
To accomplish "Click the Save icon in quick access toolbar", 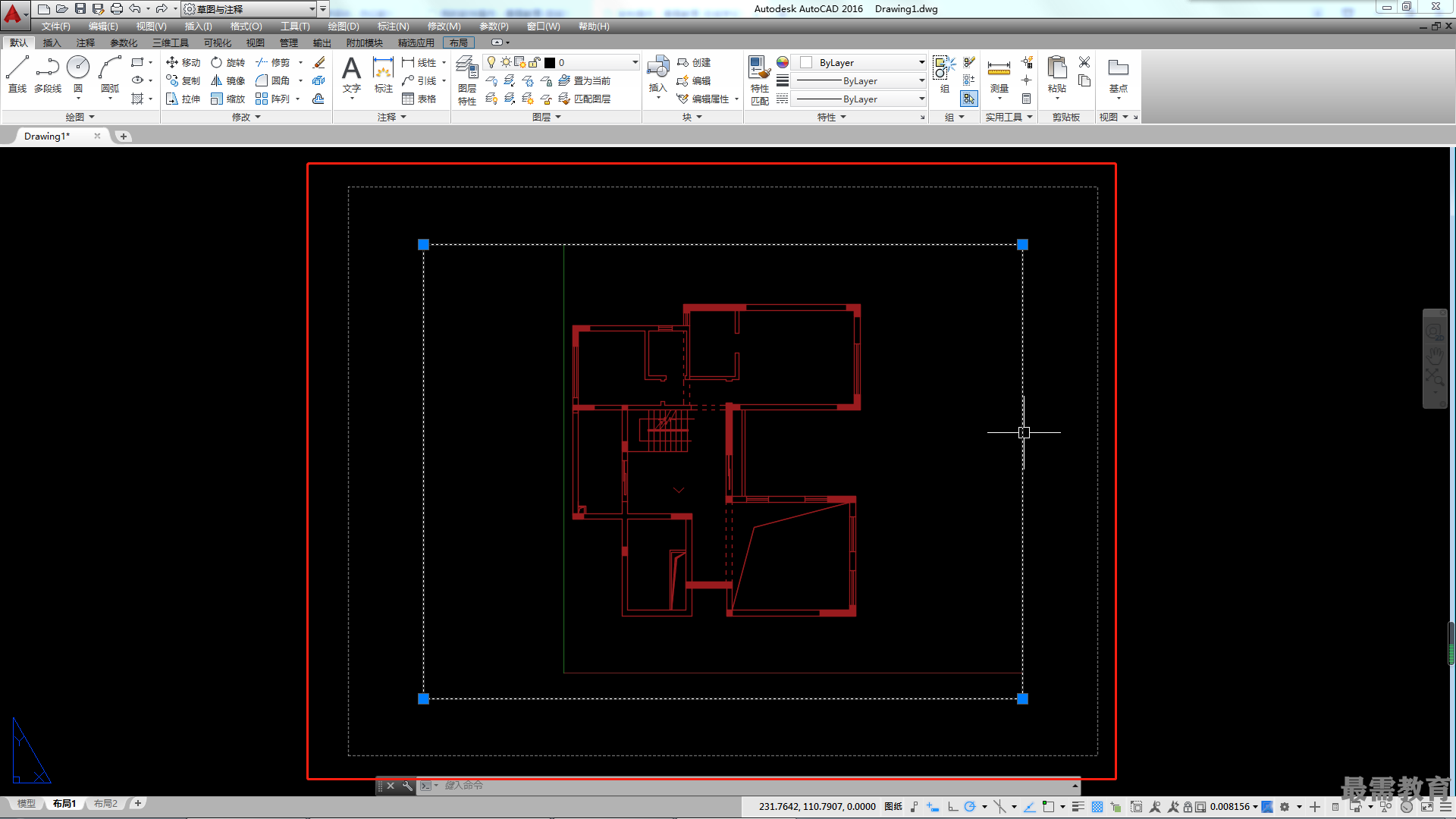I will click(x=80, y=8).
